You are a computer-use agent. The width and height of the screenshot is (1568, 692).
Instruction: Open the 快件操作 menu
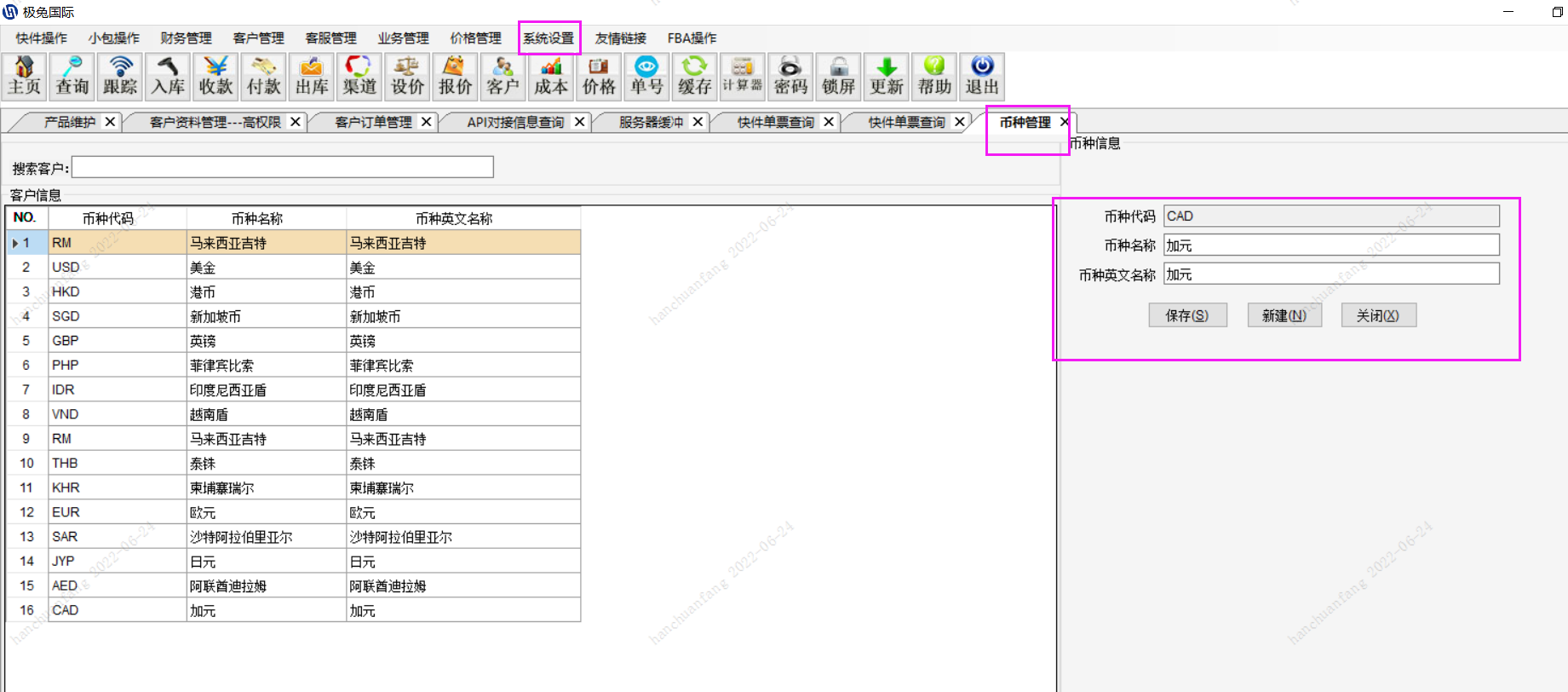pyautogui.click(x=42, y=38)
